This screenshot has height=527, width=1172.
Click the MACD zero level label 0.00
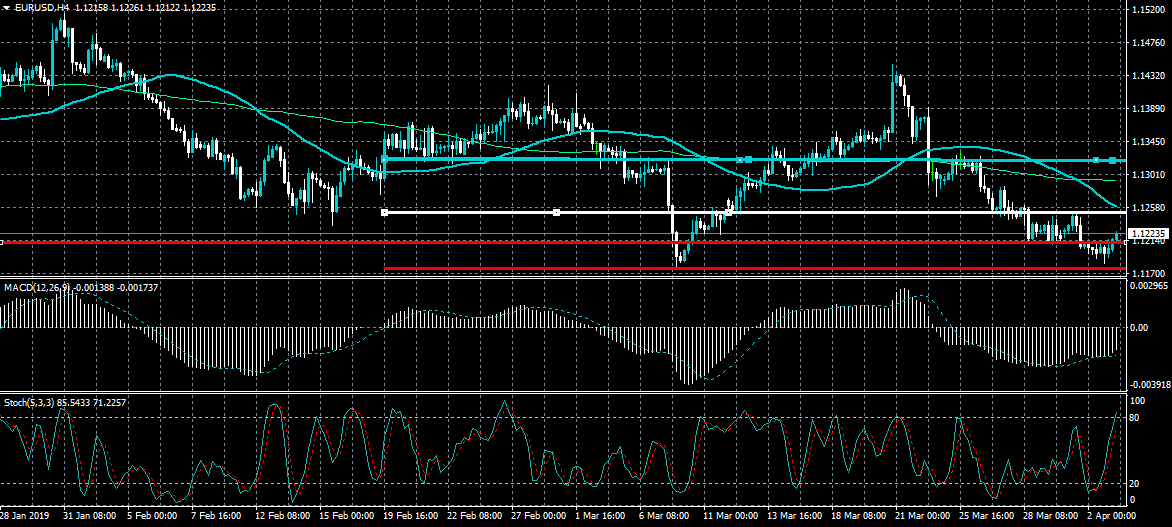pos(1141,327)
